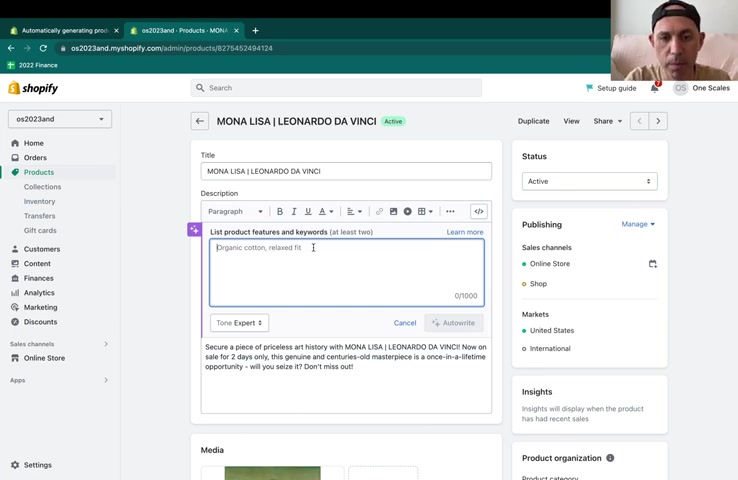
Task: Open Collections under Products
Action: [x=42, y=187]
